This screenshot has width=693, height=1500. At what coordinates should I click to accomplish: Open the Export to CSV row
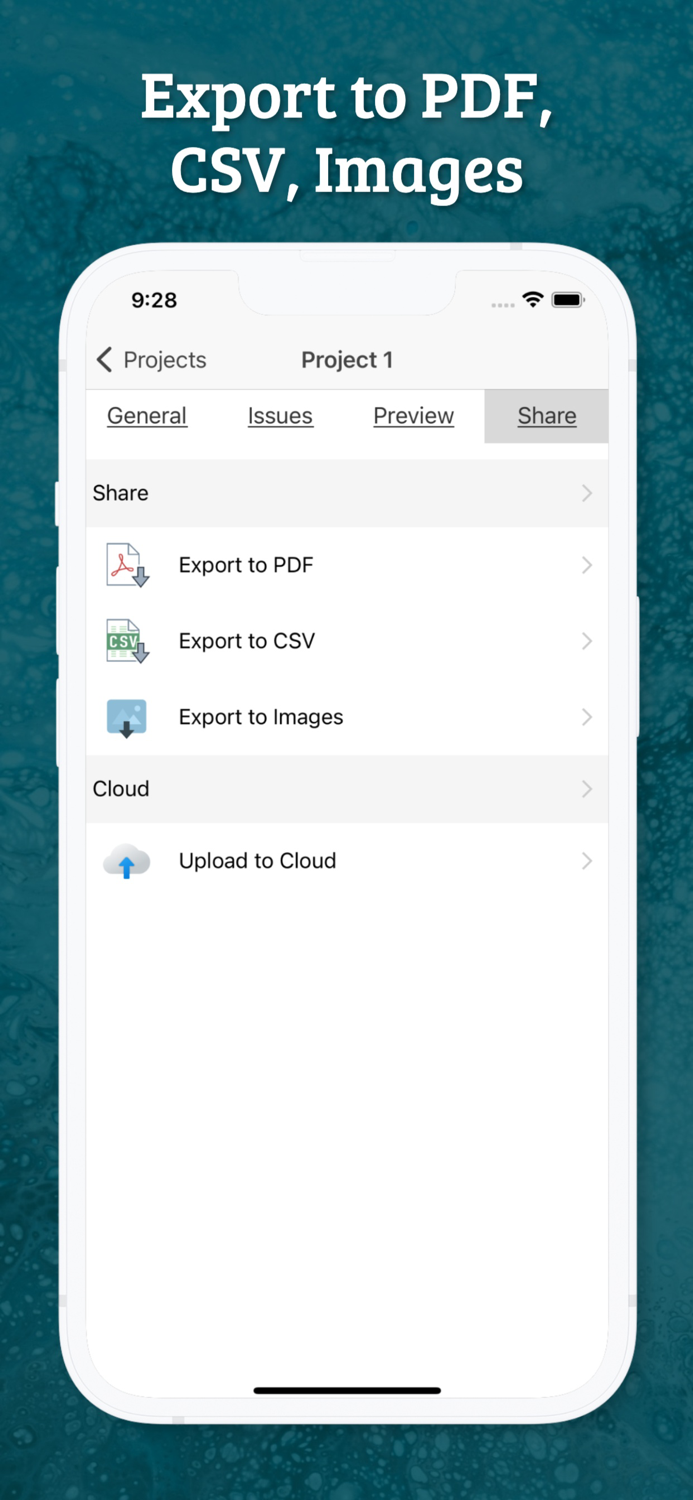point(347,641)
